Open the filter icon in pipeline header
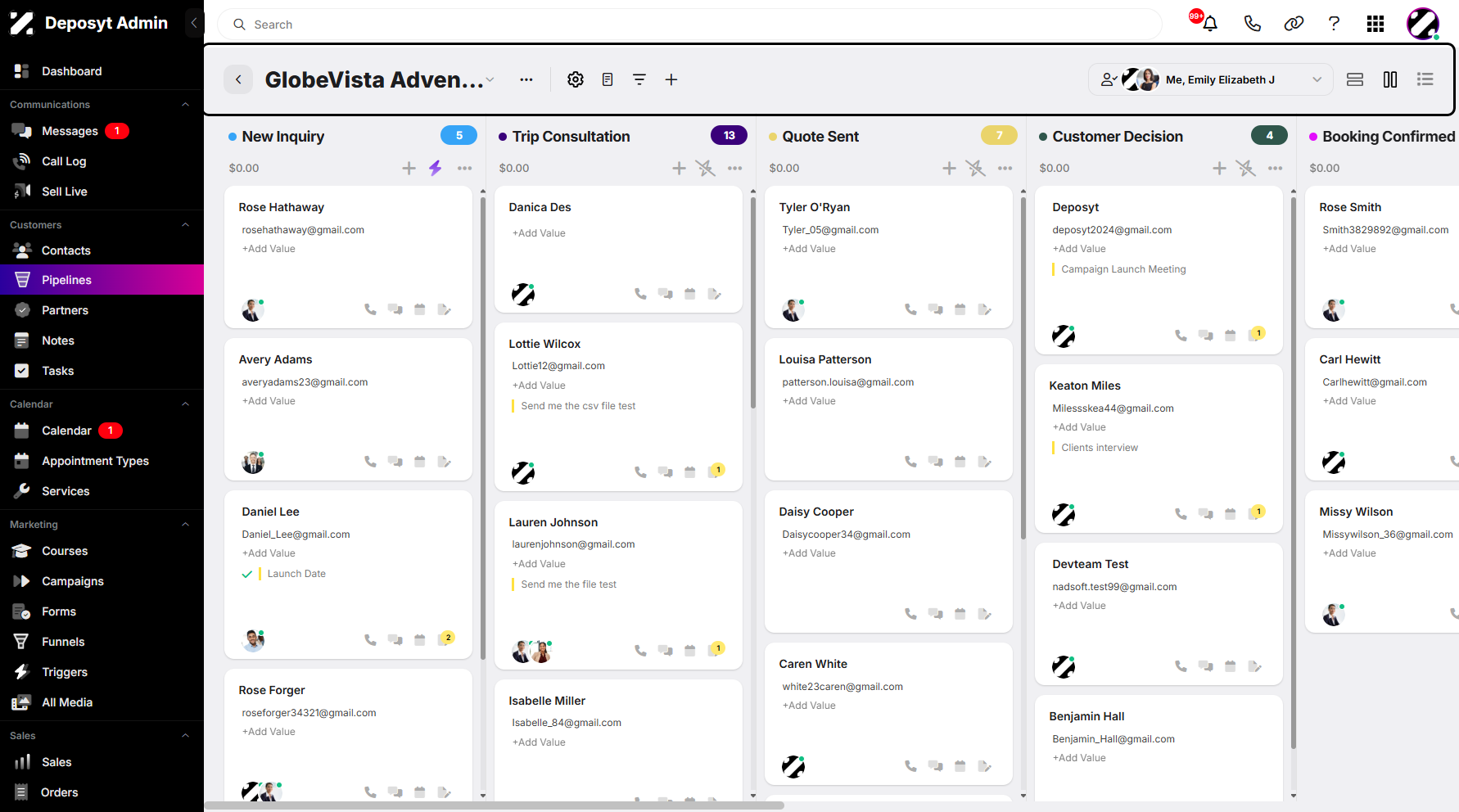Viewport: 1459px width, 812px height. tap(639, 79)
